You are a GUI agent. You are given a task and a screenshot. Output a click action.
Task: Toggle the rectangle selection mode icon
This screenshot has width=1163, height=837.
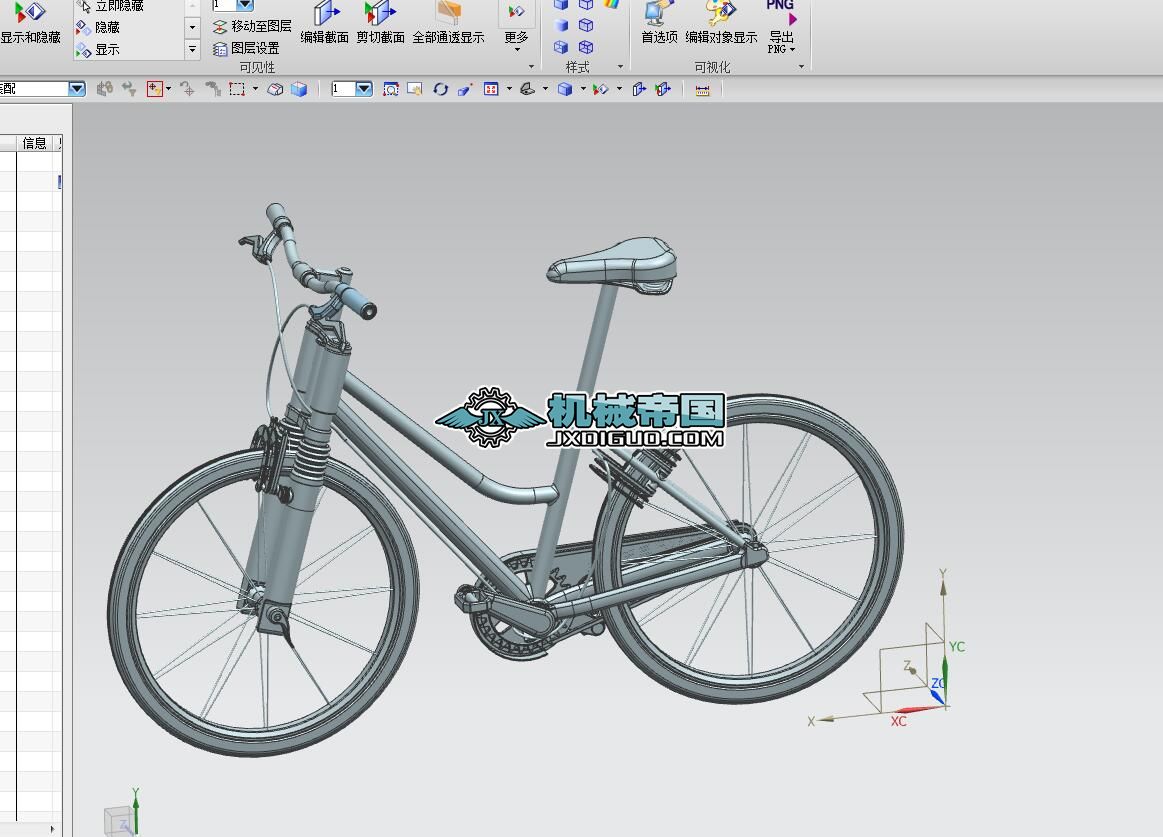click(236, 89)
